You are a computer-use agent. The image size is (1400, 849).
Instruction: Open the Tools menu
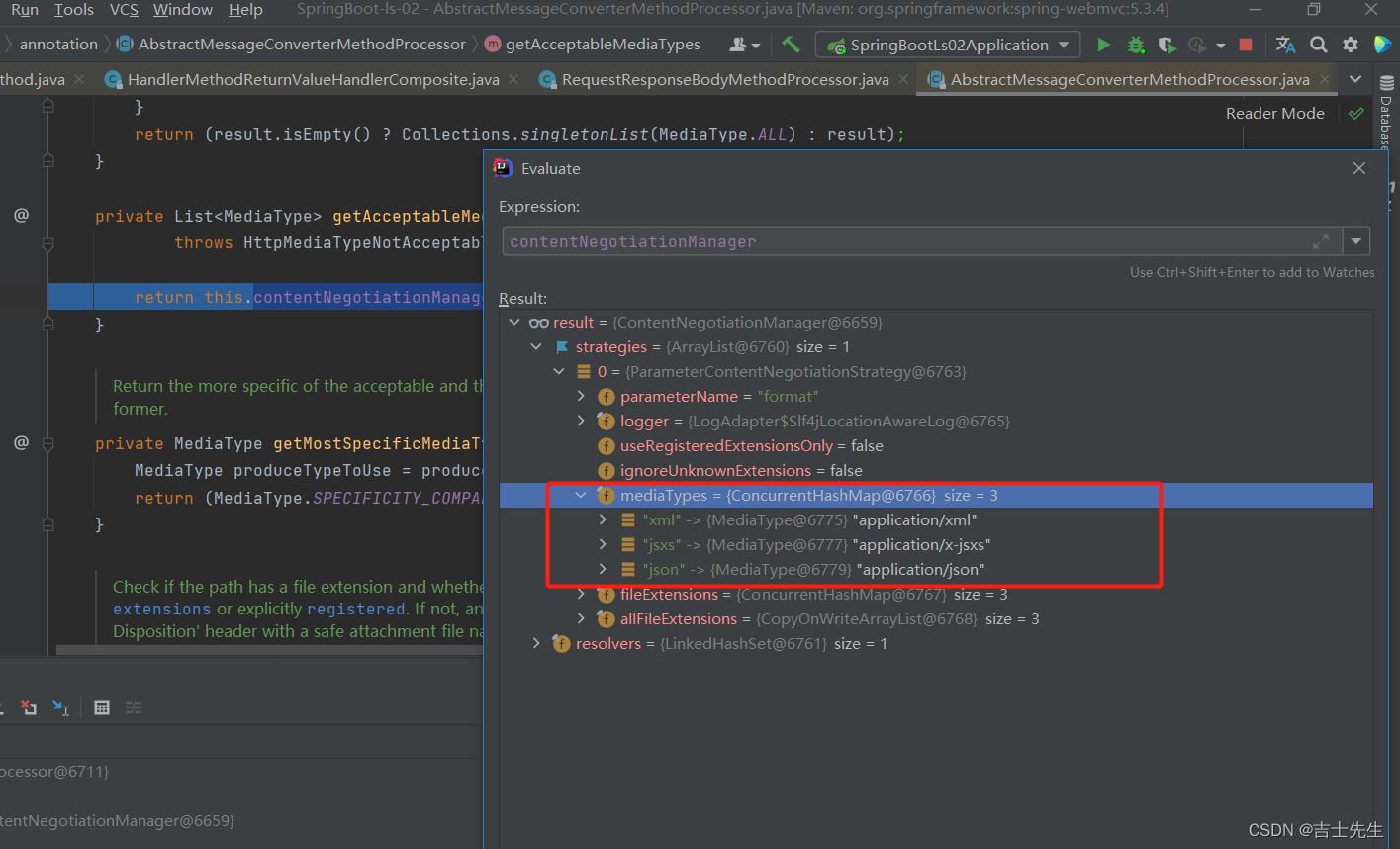tap(74, 10)
